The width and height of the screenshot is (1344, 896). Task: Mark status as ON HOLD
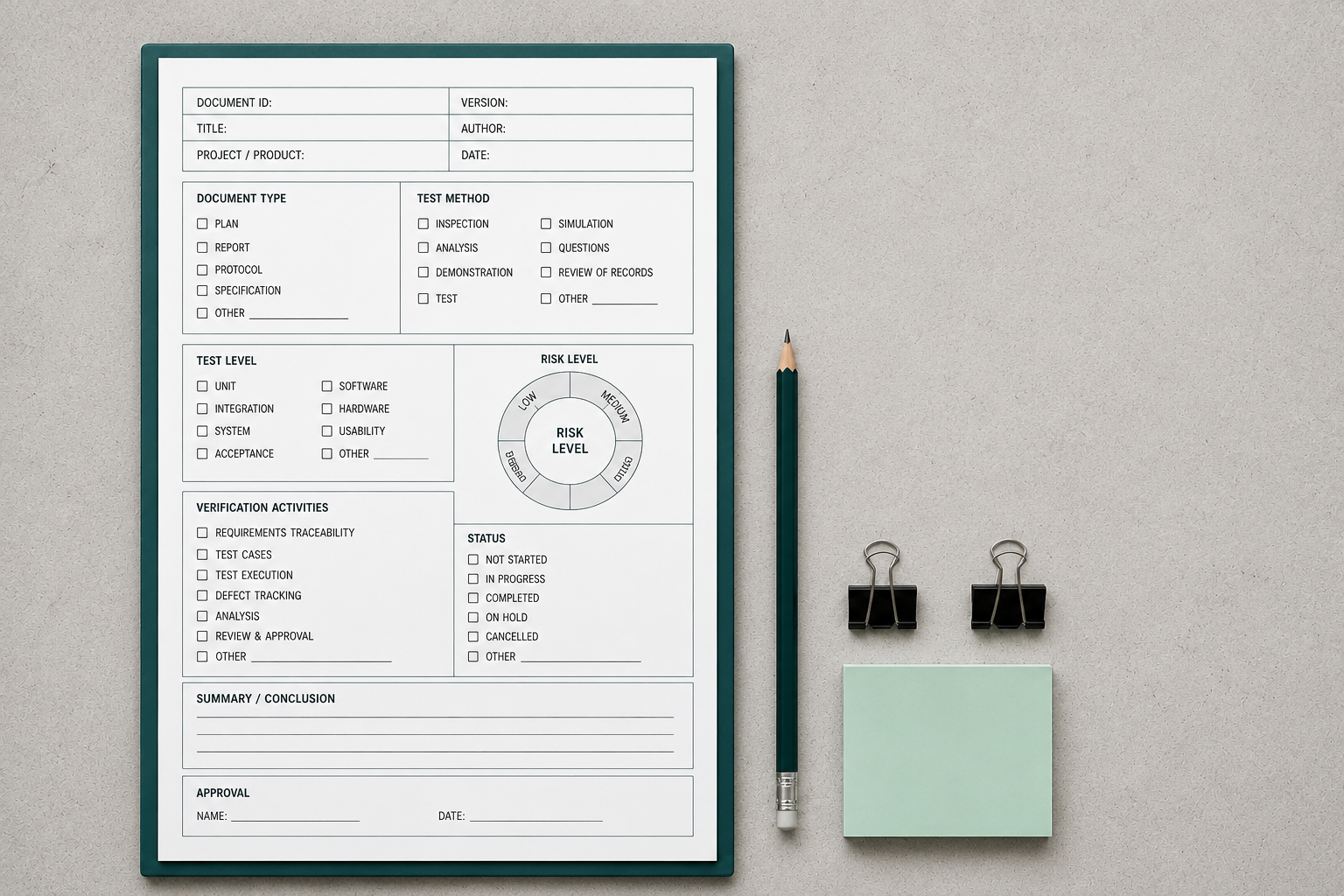(x=473, y=618)
